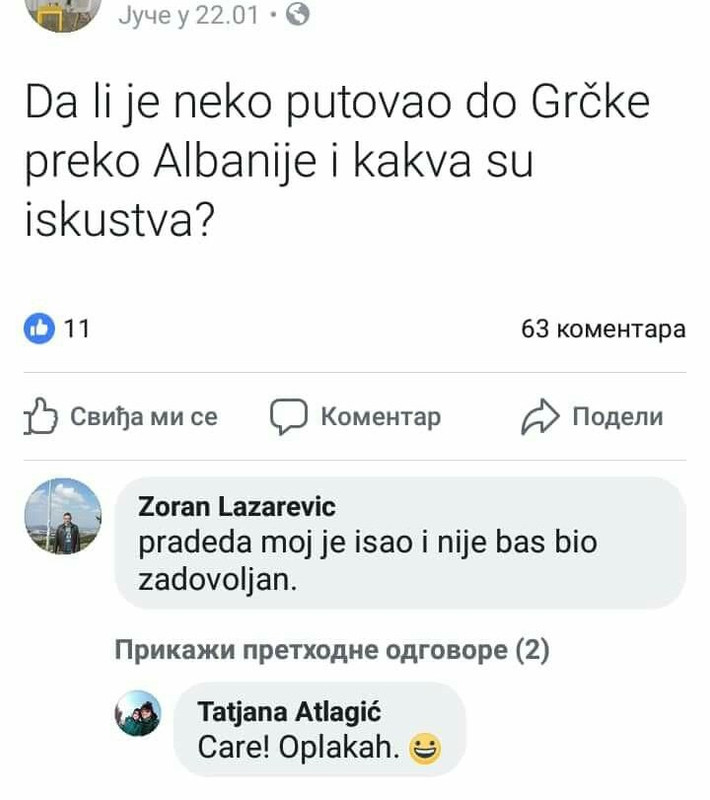Viewport: 710px width, 800px height.
Task: Open the post author's avatar
Action: point(63,13)
